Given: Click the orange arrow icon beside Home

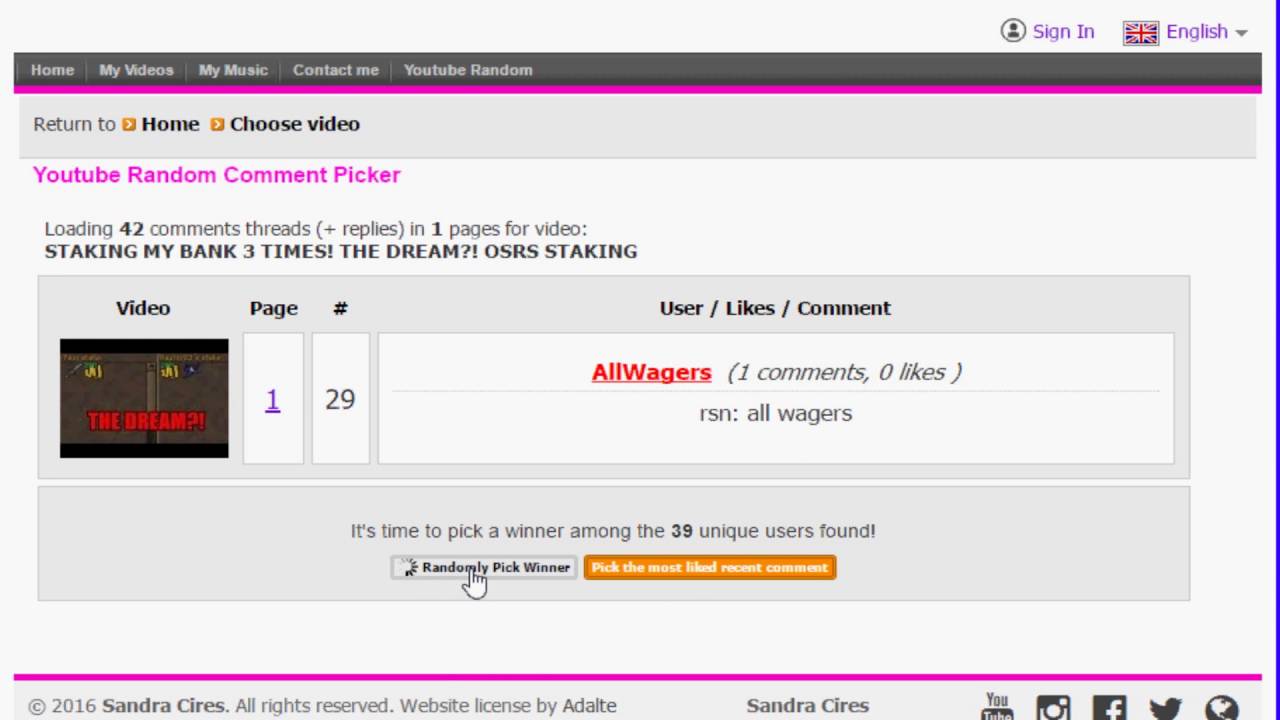Looking at the screenshot, I should [x=129, y=125].
